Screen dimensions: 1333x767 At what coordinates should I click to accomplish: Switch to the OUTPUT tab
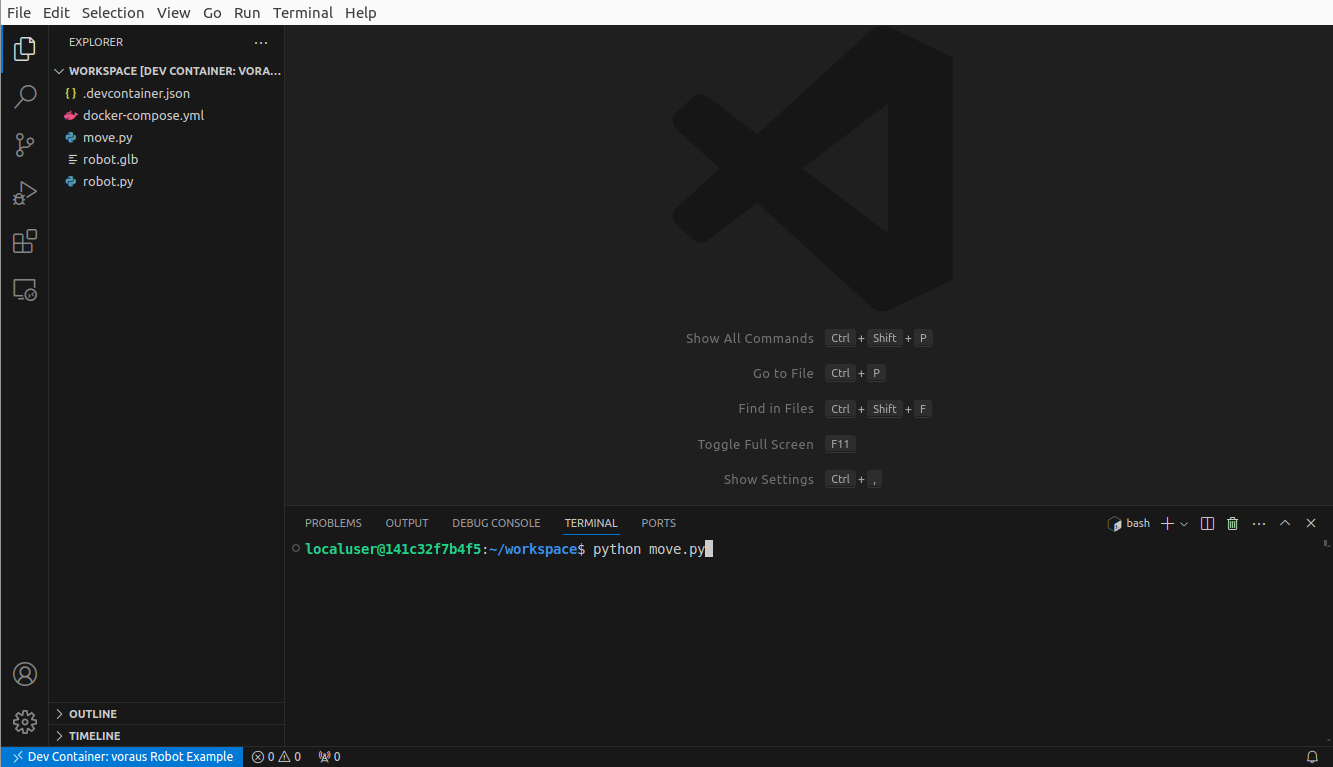pyautogui.click(x=407, y=523)
